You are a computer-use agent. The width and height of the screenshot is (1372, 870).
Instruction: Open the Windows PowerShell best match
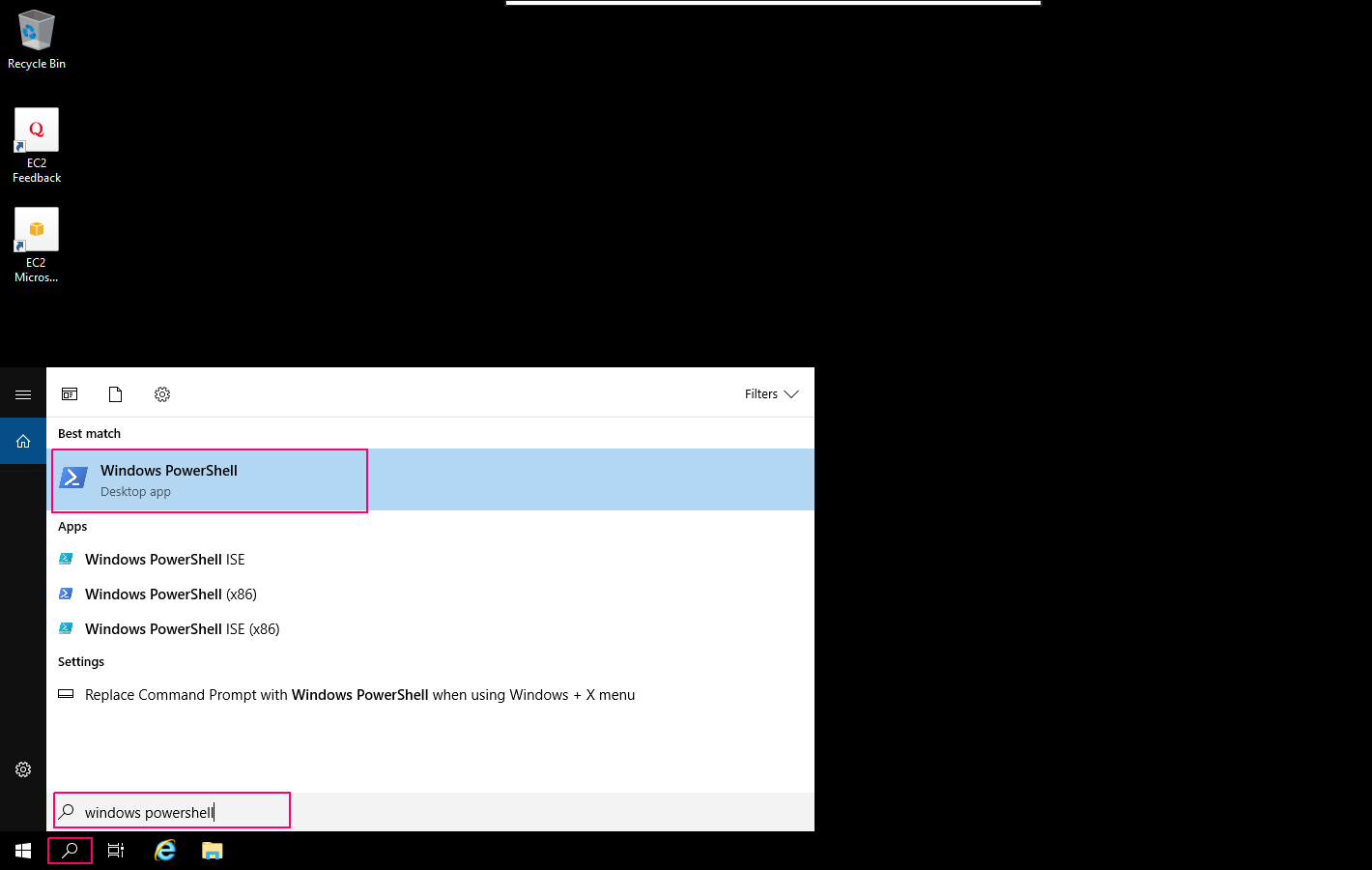[x=431, y=479]
